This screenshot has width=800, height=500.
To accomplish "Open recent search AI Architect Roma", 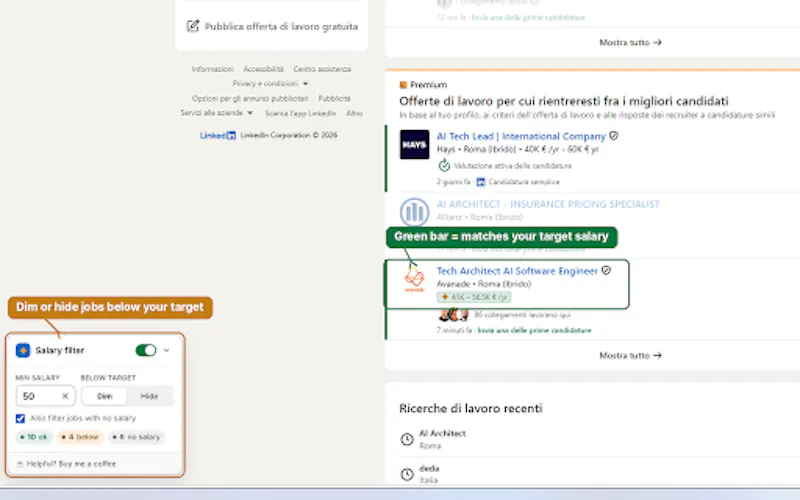I will [x=442, y=439].
